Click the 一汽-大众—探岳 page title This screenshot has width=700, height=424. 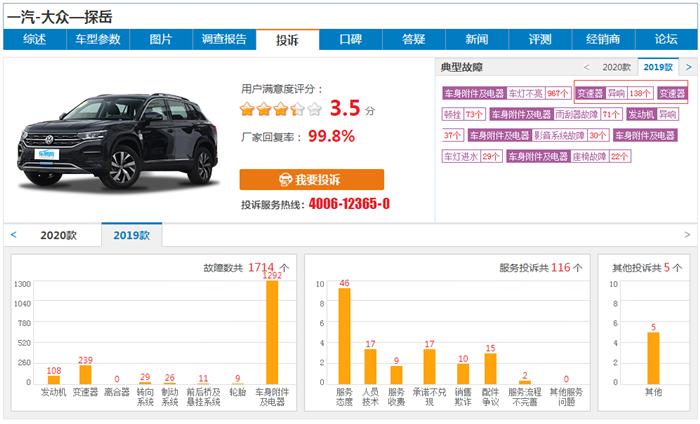click(60, 17)
